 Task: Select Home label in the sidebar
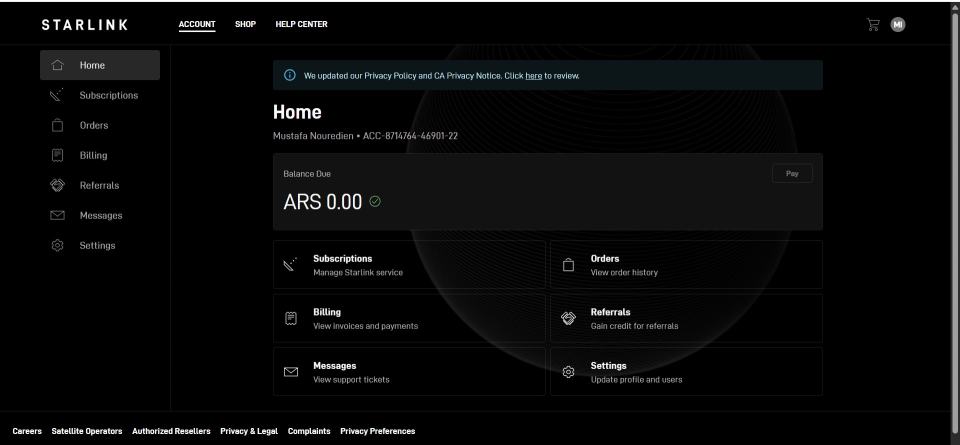coord(92,65)
